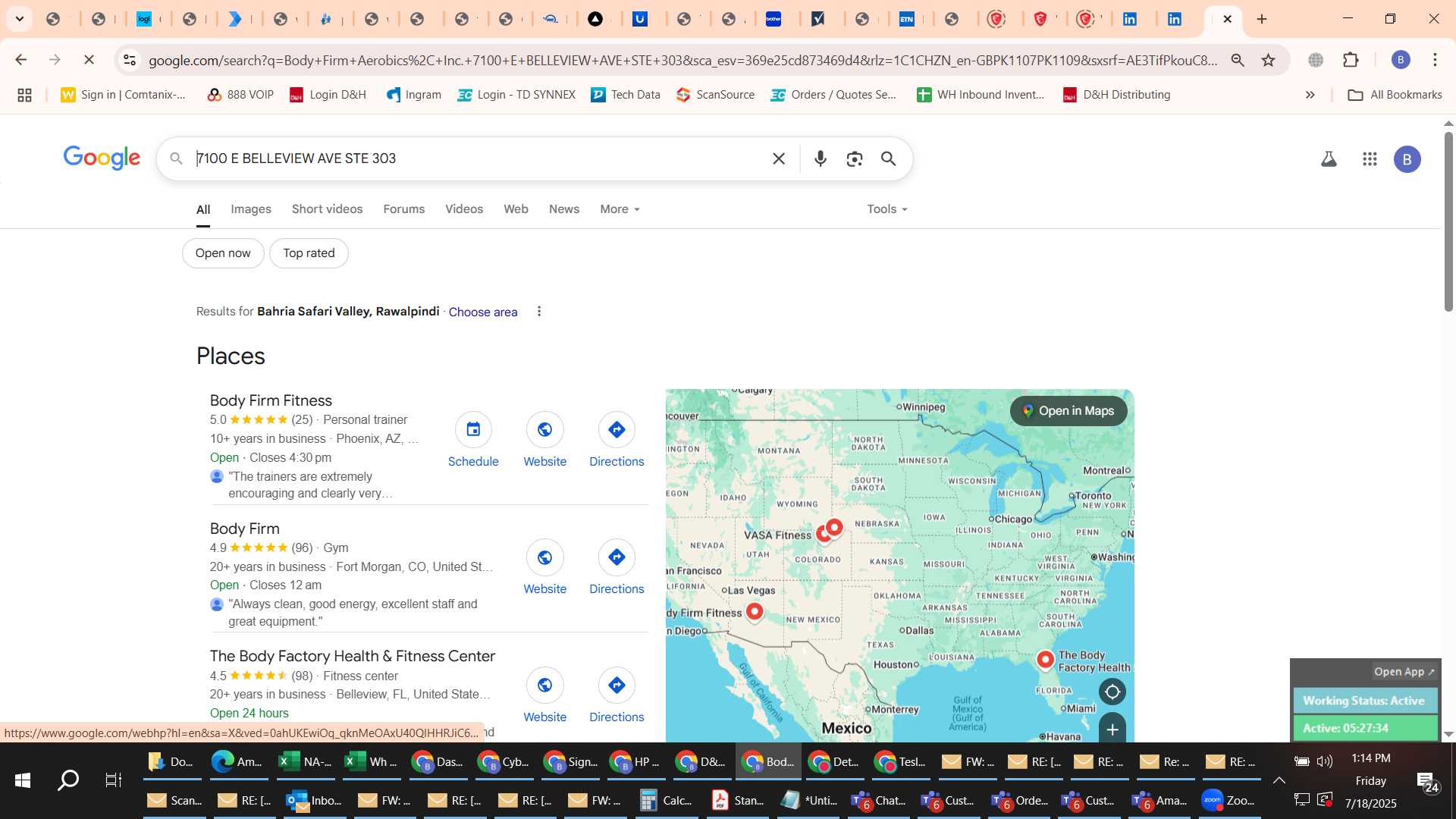This screenshot has width=1456, height=819.
Task: Click inside the Google search input field
Action: 478,158
